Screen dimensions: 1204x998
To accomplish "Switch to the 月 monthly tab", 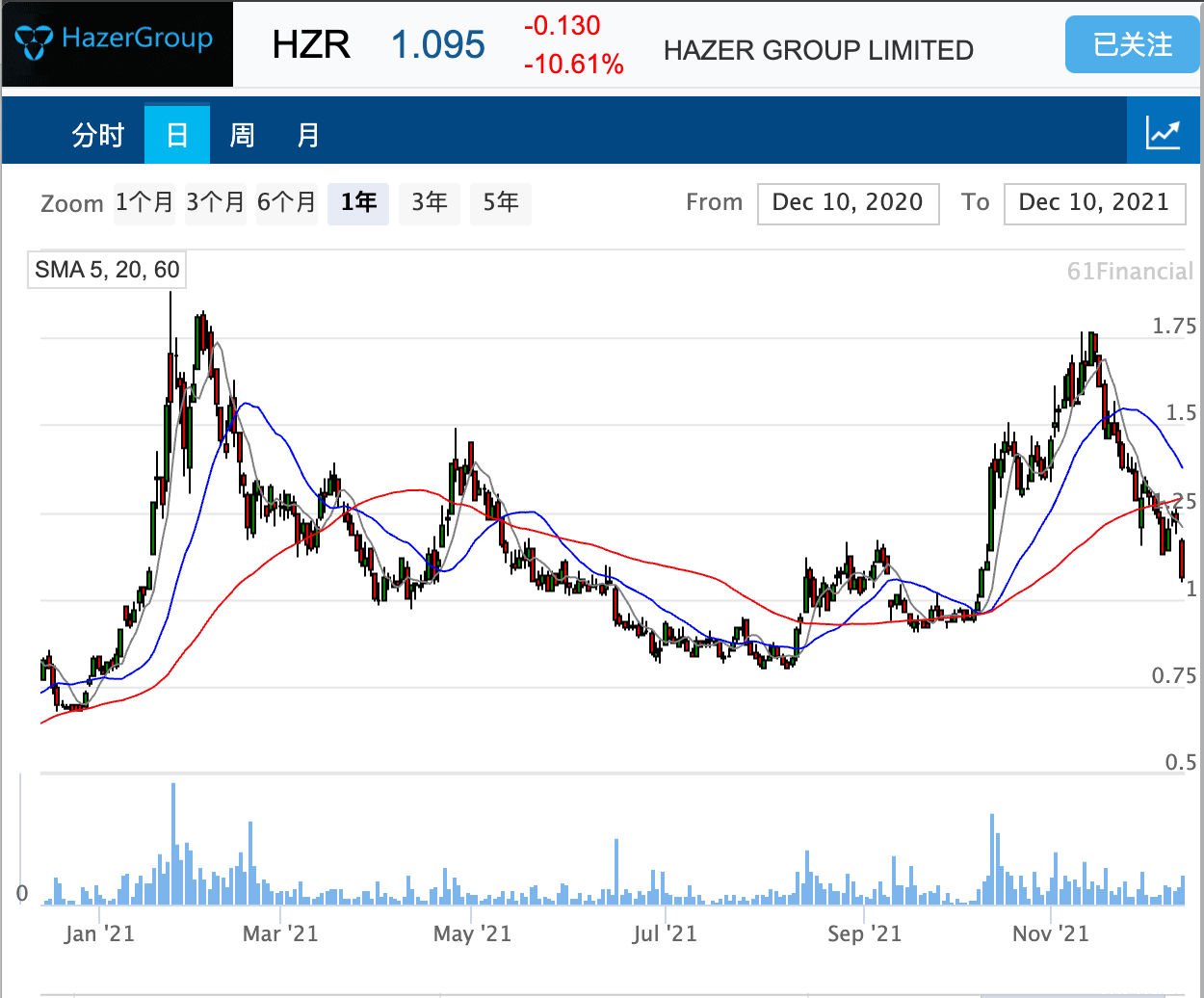I will 307,135.
